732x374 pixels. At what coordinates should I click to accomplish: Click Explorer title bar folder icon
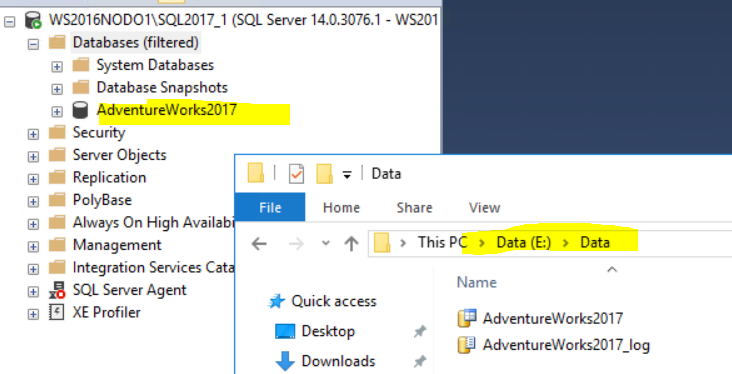256,173
